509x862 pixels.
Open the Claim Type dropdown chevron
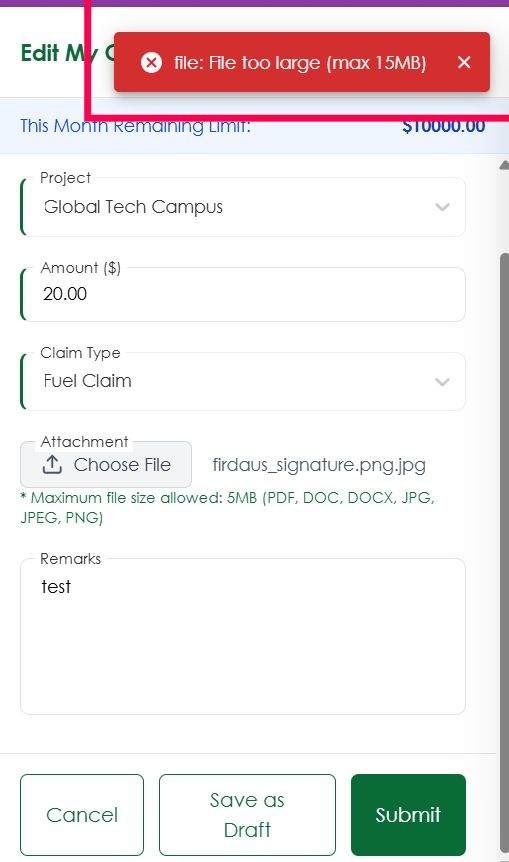point(442,382)
